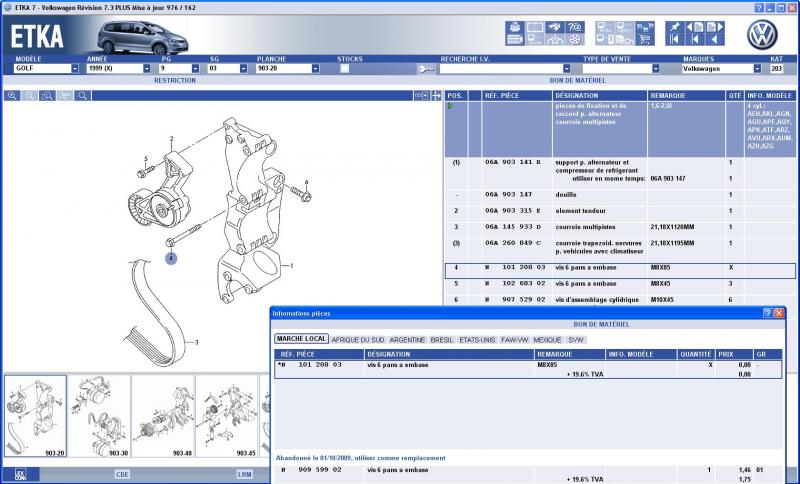
Task: Click the numbered list icon on diagram bar
Action: click(421, 95)
